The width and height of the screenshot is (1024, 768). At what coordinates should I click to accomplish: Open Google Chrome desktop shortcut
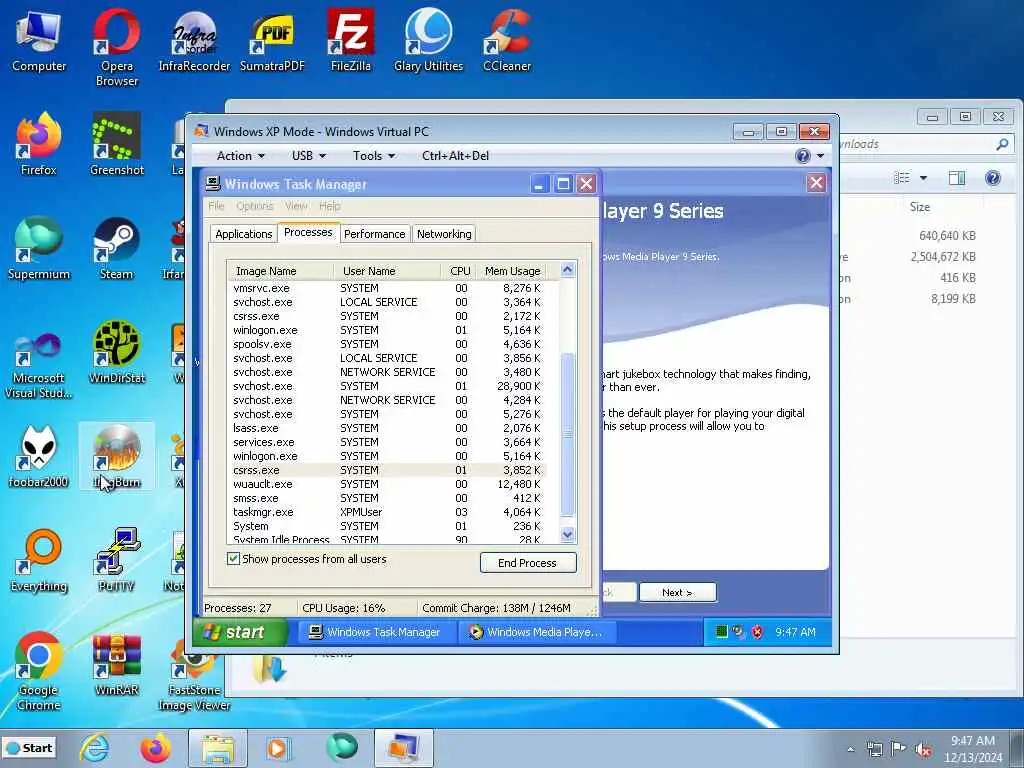[x=39, y=673]
